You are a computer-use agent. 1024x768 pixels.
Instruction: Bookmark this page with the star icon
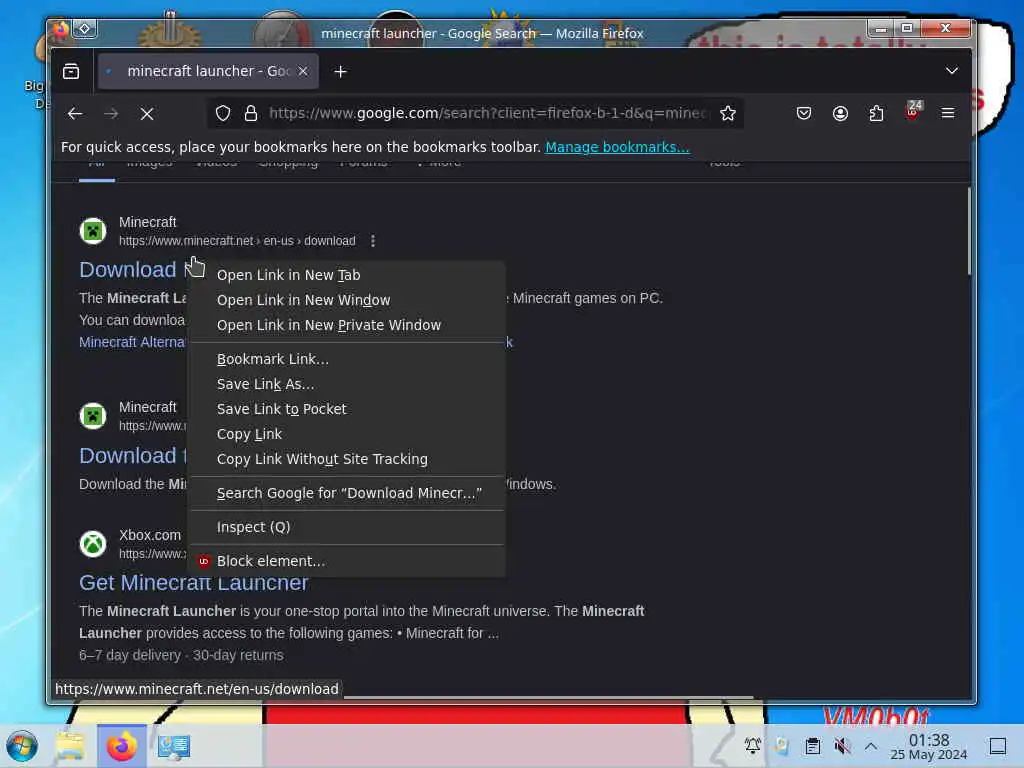[728, 114]
